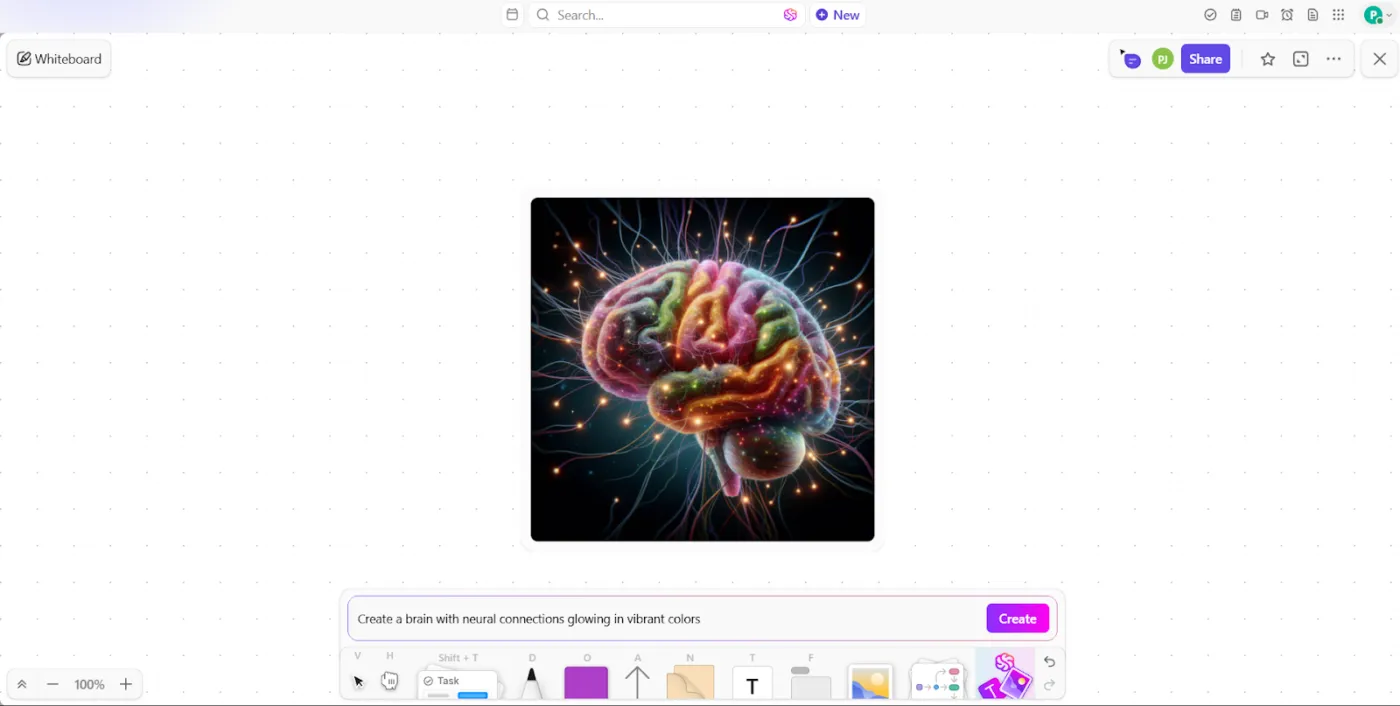Image resolution: width=1400 pixels, height=706 pixels.
Task: Close the whiteboard with X
Action: 1380,59
